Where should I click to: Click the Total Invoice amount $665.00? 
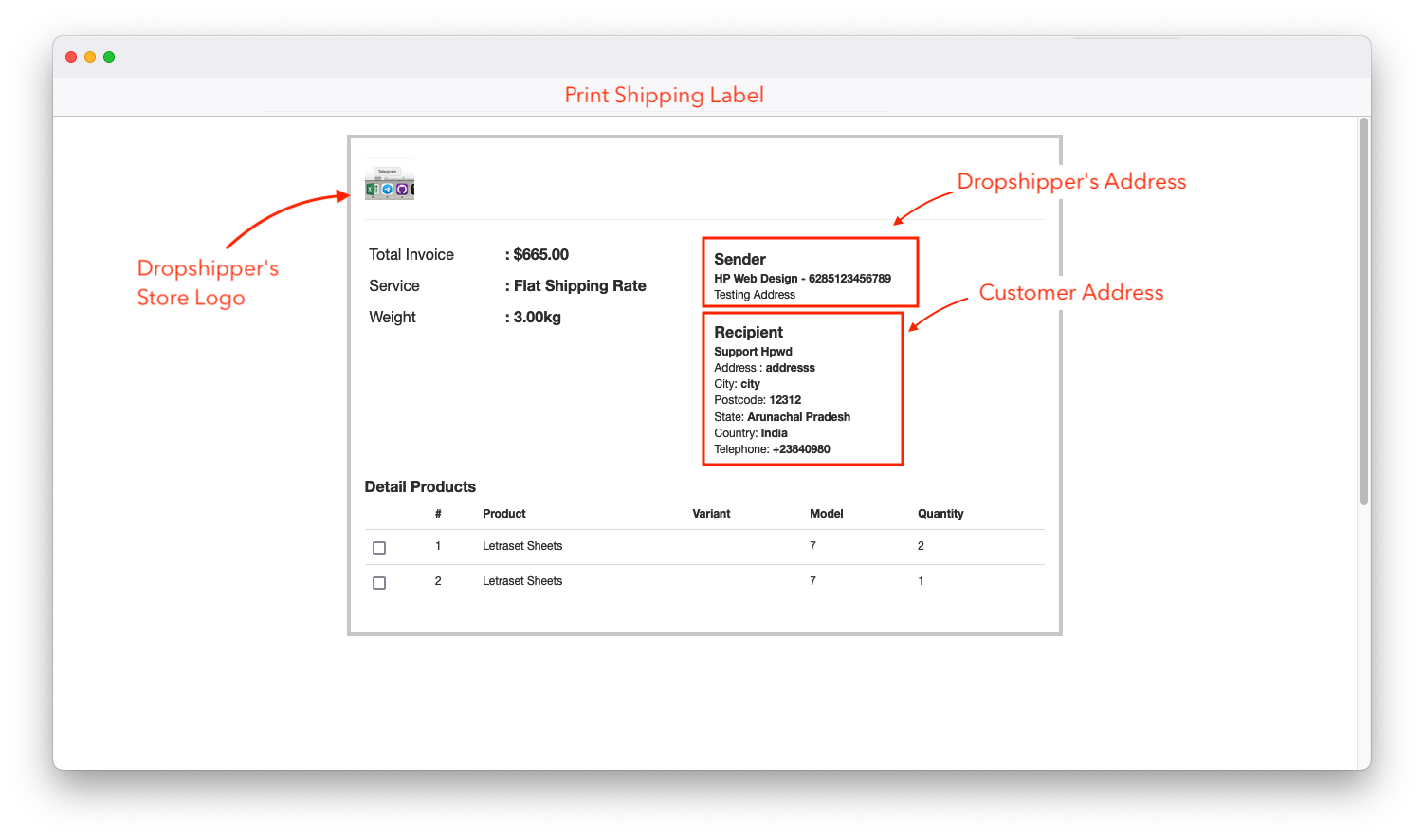540,254
